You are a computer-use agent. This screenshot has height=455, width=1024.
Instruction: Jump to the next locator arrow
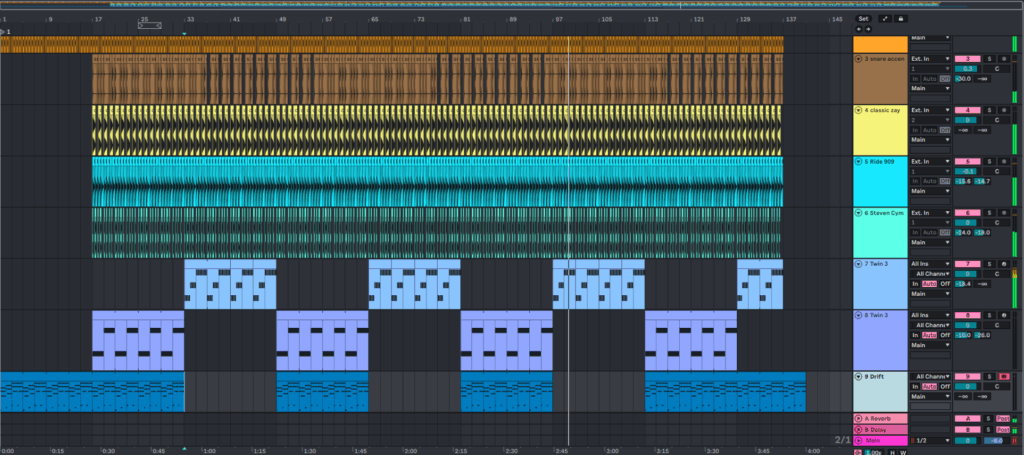867,30
